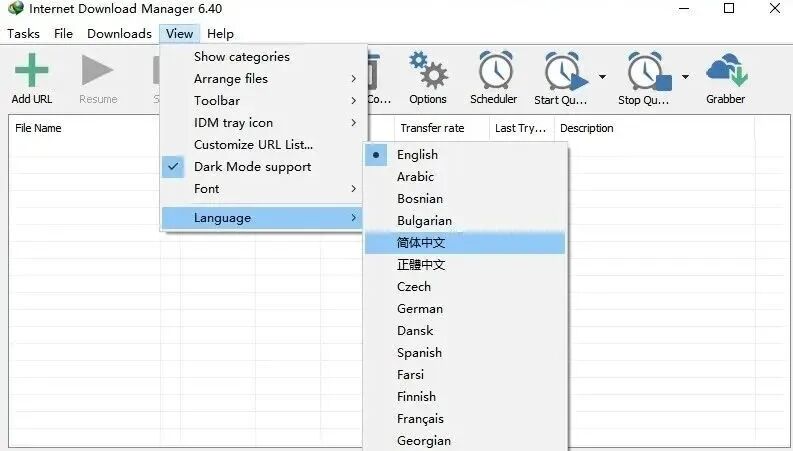The width and height of the screenshot is (793, 451).
Task: Click the Stop Queue clock icon
Action: pyautogui.click(x=649, y=71)
